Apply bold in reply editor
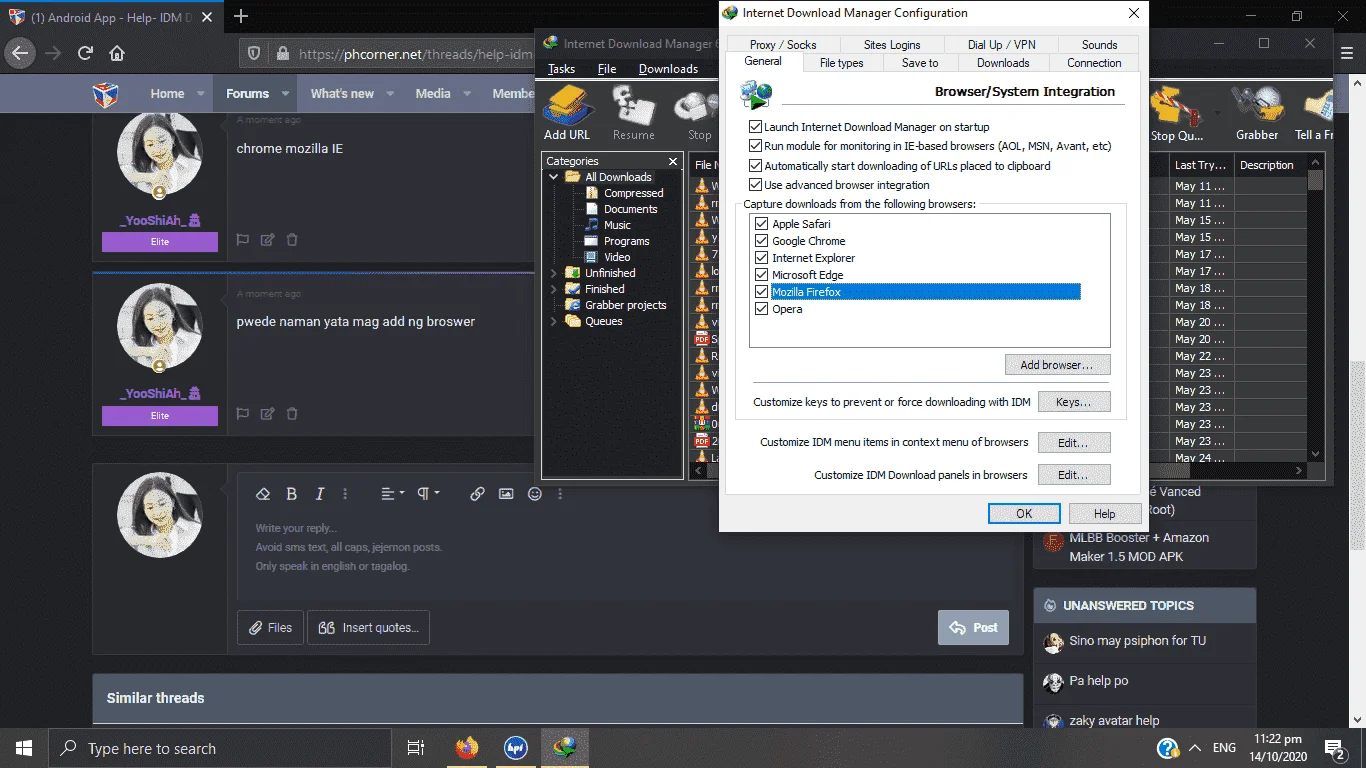This screenshot has width=1366, height=768. [x=292, y=494]
